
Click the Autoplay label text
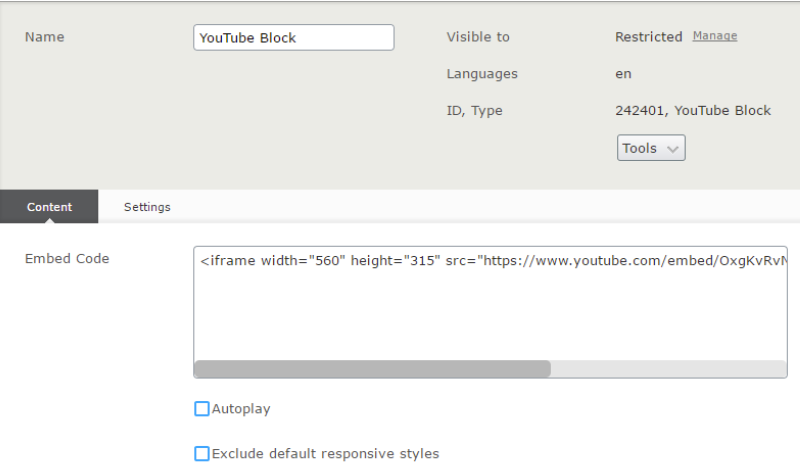pos(241,409)
